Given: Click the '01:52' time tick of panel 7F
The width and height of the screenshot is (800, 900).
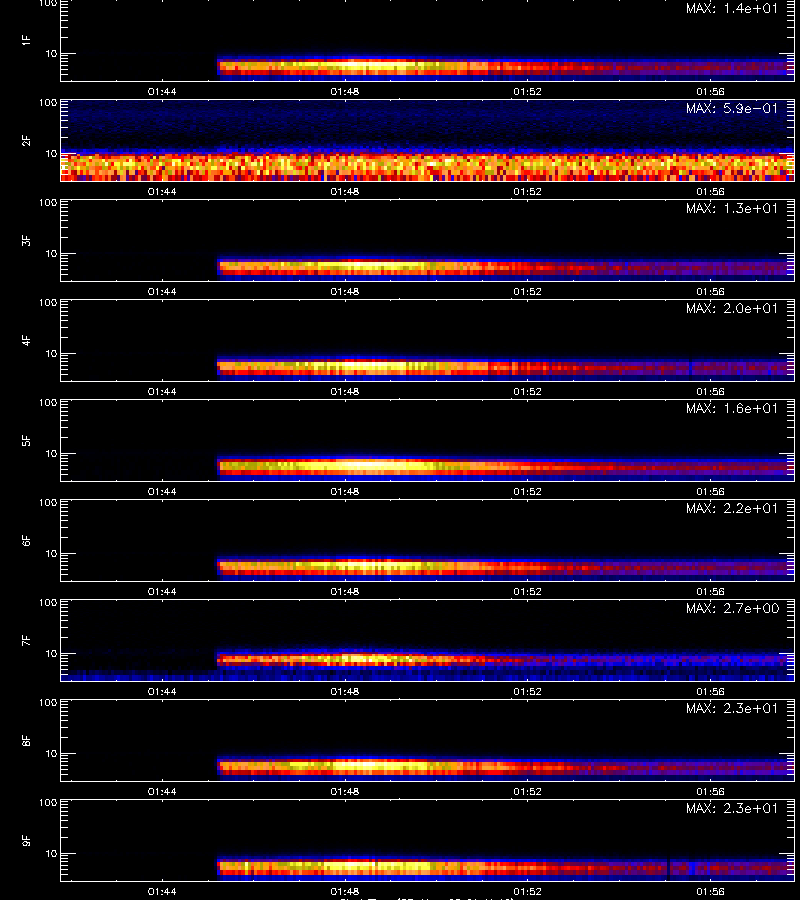Looking at the screenshot, I should (x=527, y=691).
